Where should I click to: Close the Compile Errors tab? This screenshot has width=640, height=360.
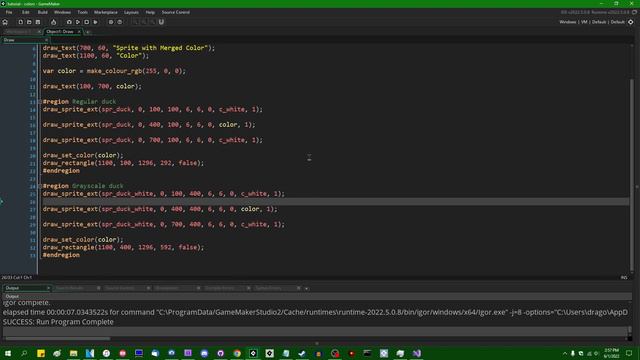point(248,288)
